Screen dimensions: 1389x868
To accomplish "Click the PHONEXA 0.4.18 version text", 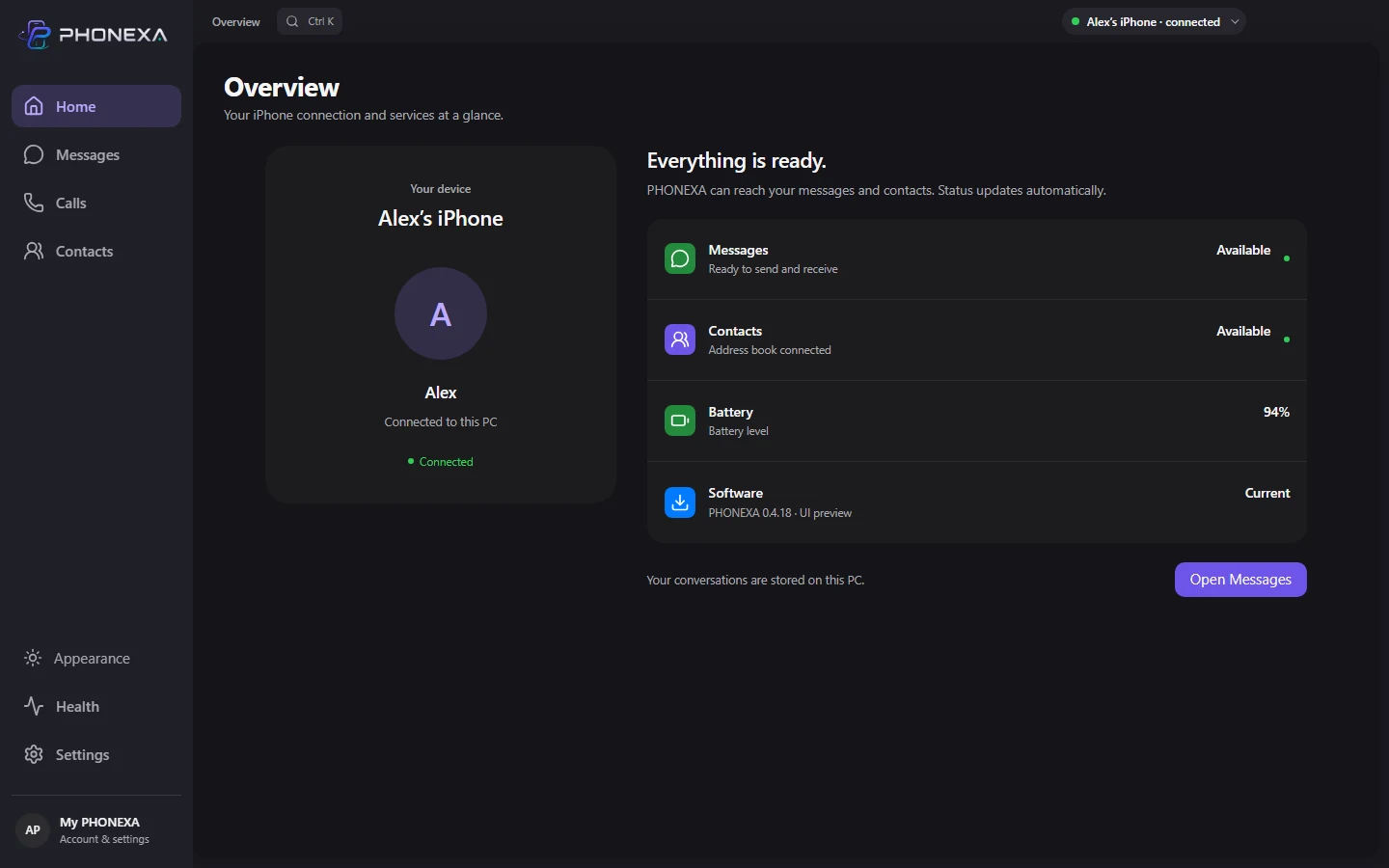I will (780, 513).
